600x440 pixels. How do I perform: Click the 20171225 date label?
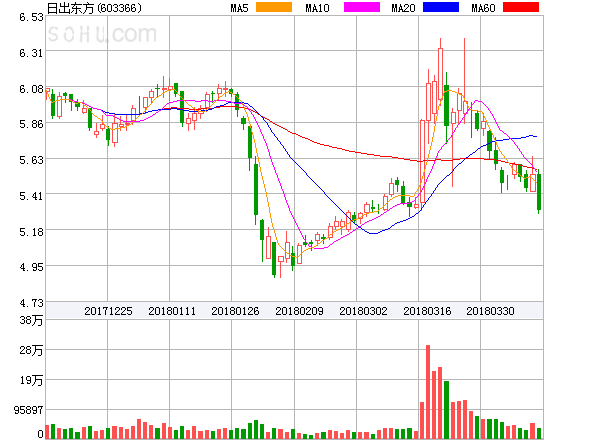coord(108,311)
